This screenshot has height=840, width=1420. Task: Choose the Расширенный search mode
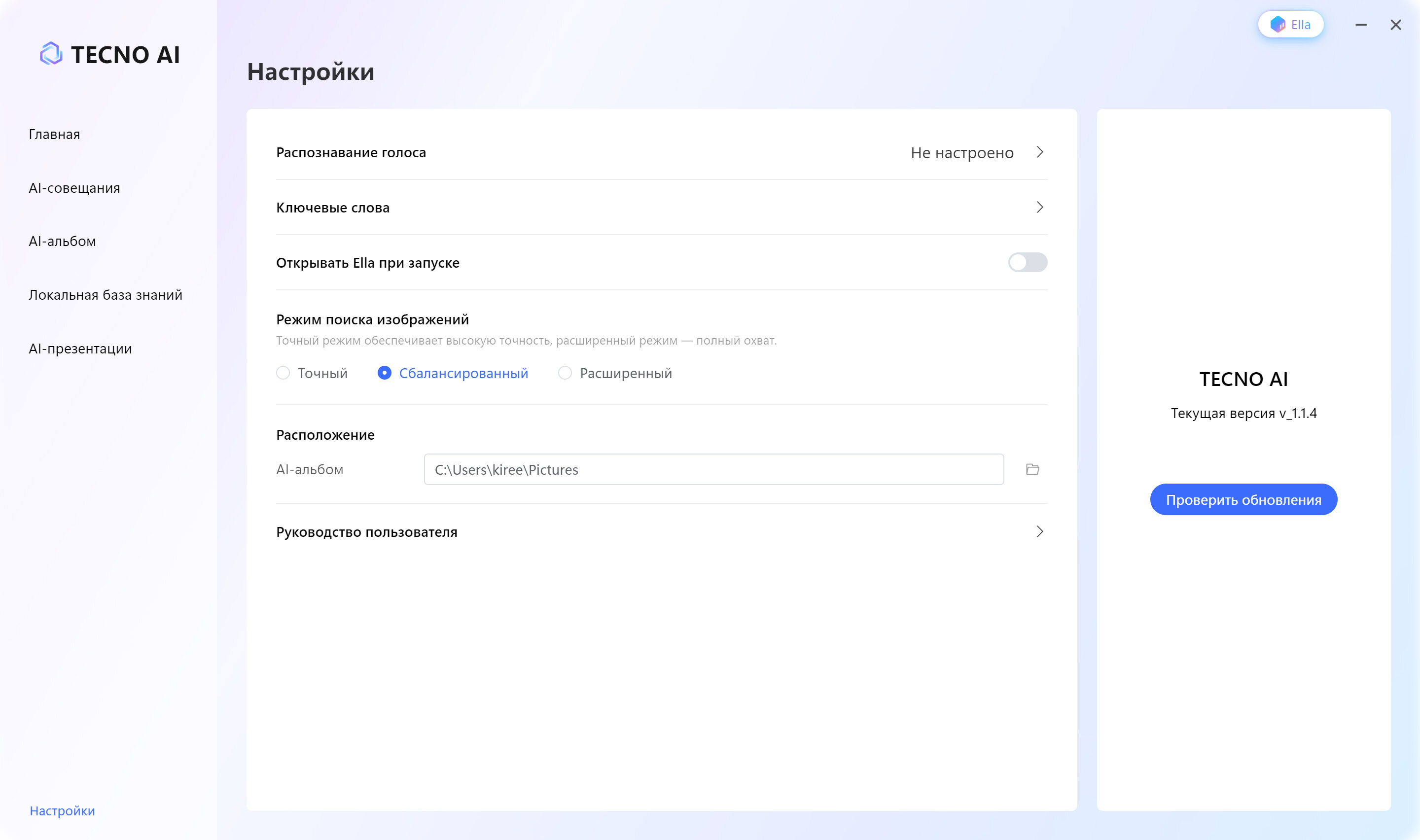click(565, 373)
